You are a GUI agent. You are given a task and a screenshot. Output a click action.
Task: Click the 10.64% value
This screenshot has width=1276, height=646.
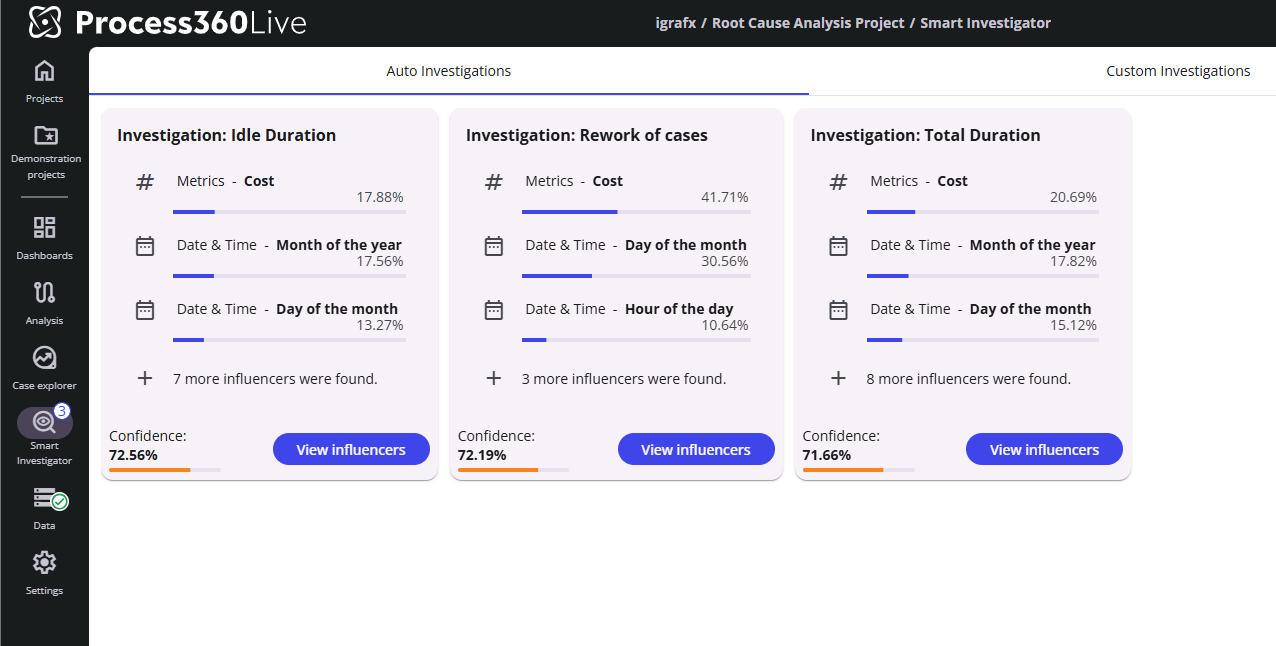pyautogui.click(x=725, y=325)
